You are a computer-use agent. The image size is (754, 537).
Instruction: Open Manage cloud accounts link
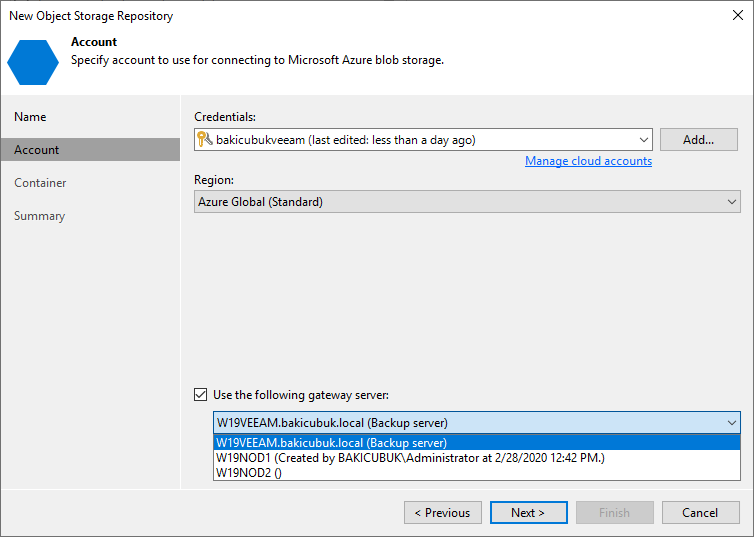(588, 161)
